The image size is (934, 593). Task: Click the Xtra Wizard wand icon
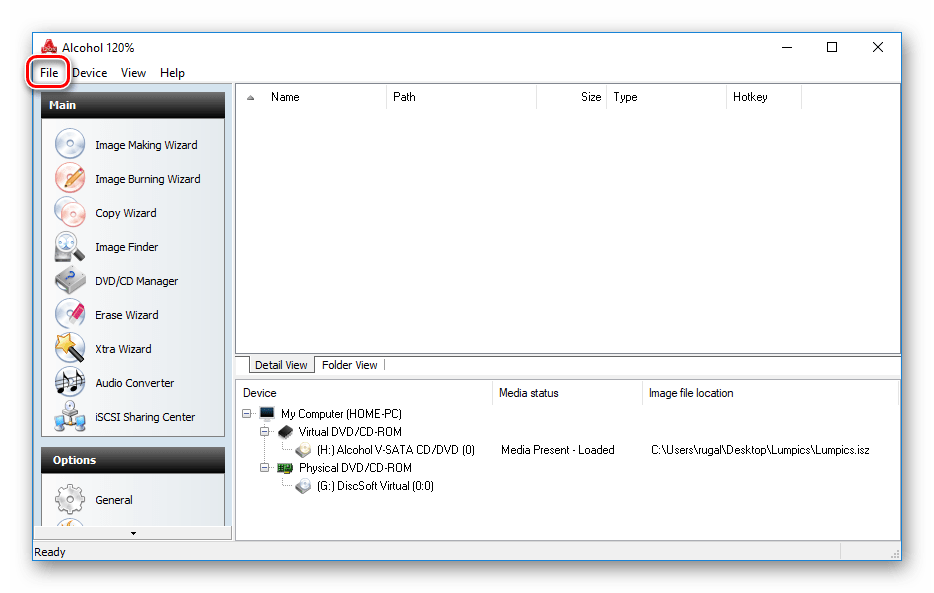click(70, 348)
